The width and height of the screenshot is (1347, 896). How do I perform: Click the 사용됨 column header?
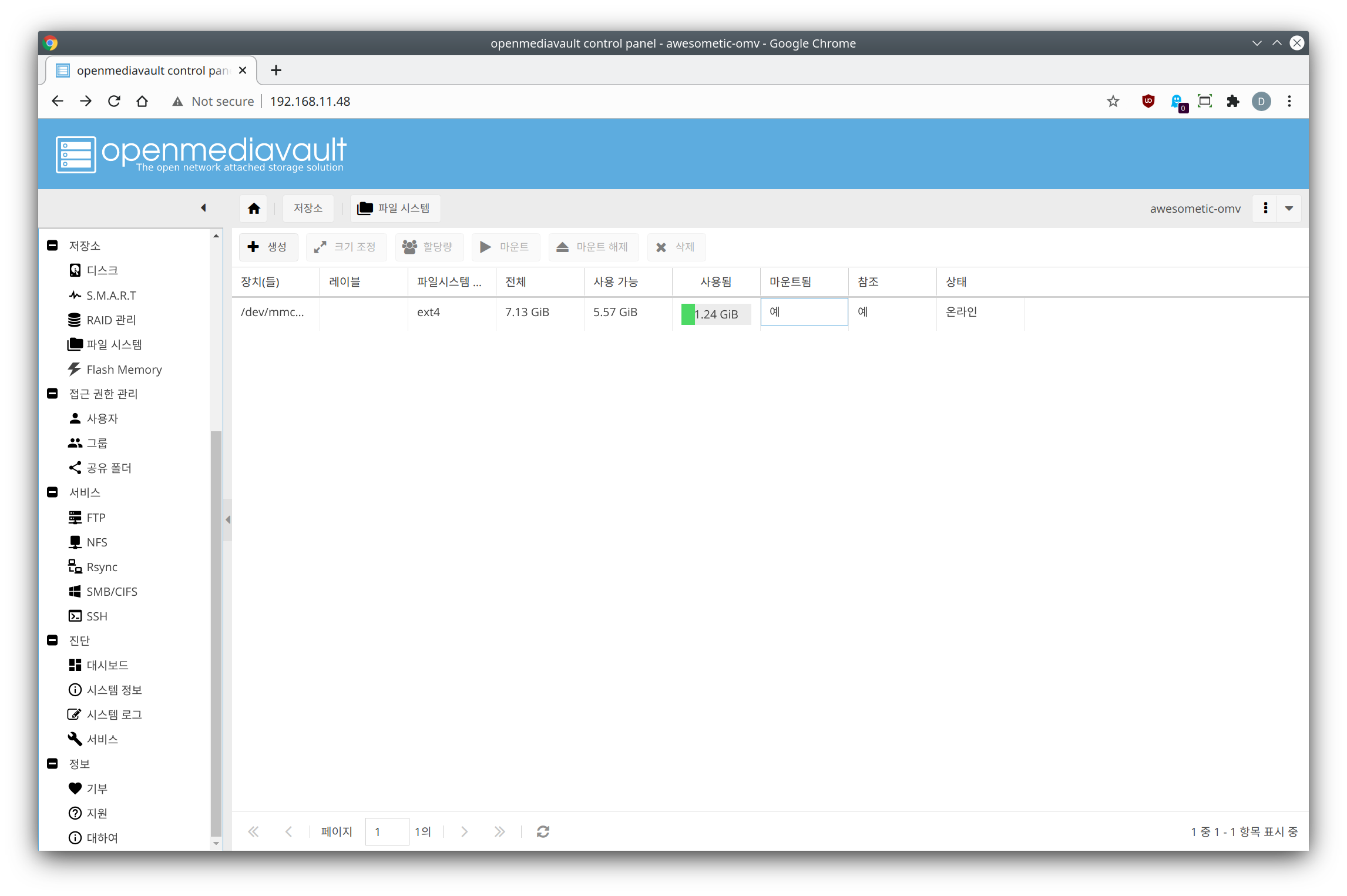[716, 282]
